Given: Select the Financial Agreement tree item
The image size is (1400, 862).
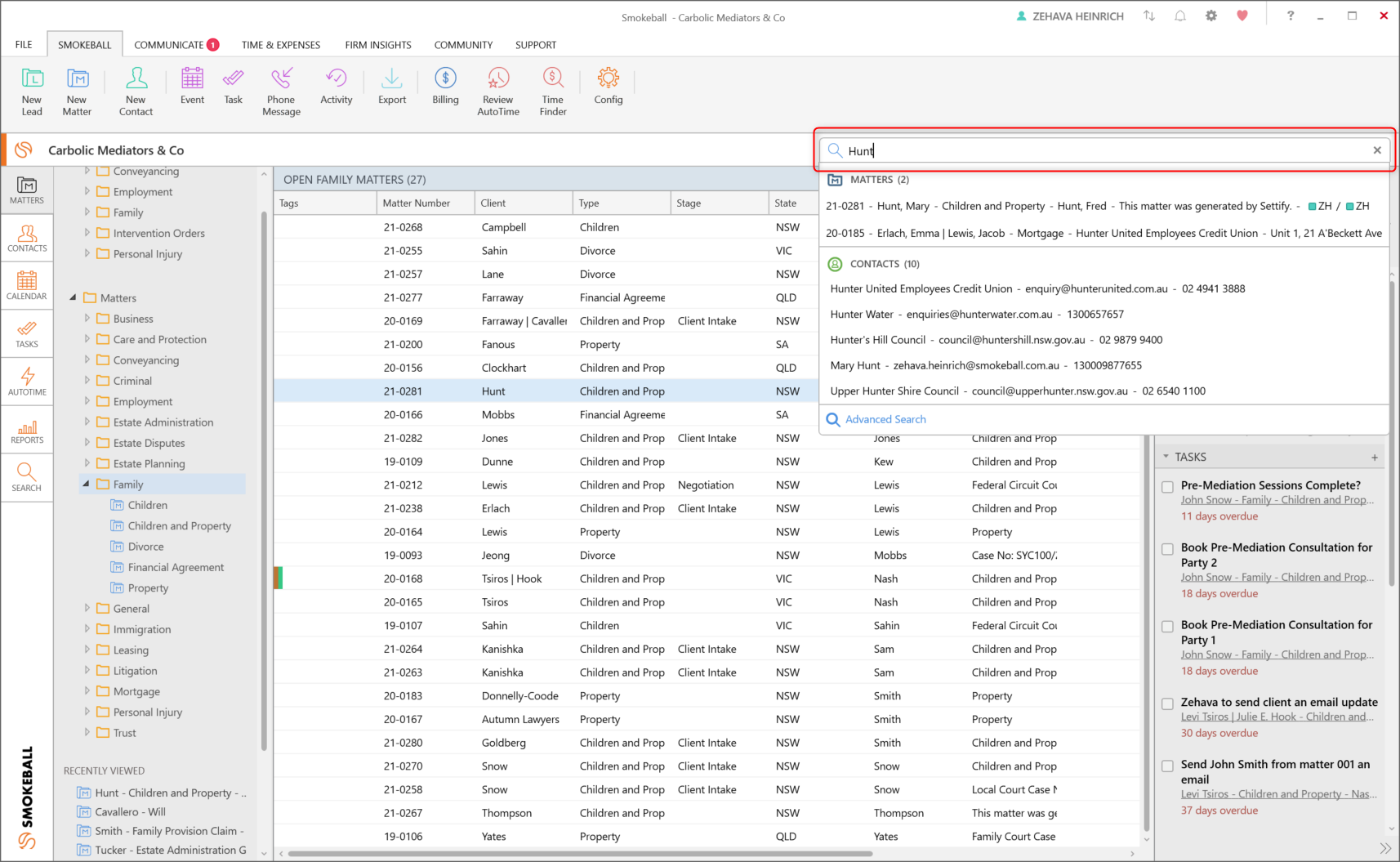Looking at the screenshot, I should click(x=176, y=567).
